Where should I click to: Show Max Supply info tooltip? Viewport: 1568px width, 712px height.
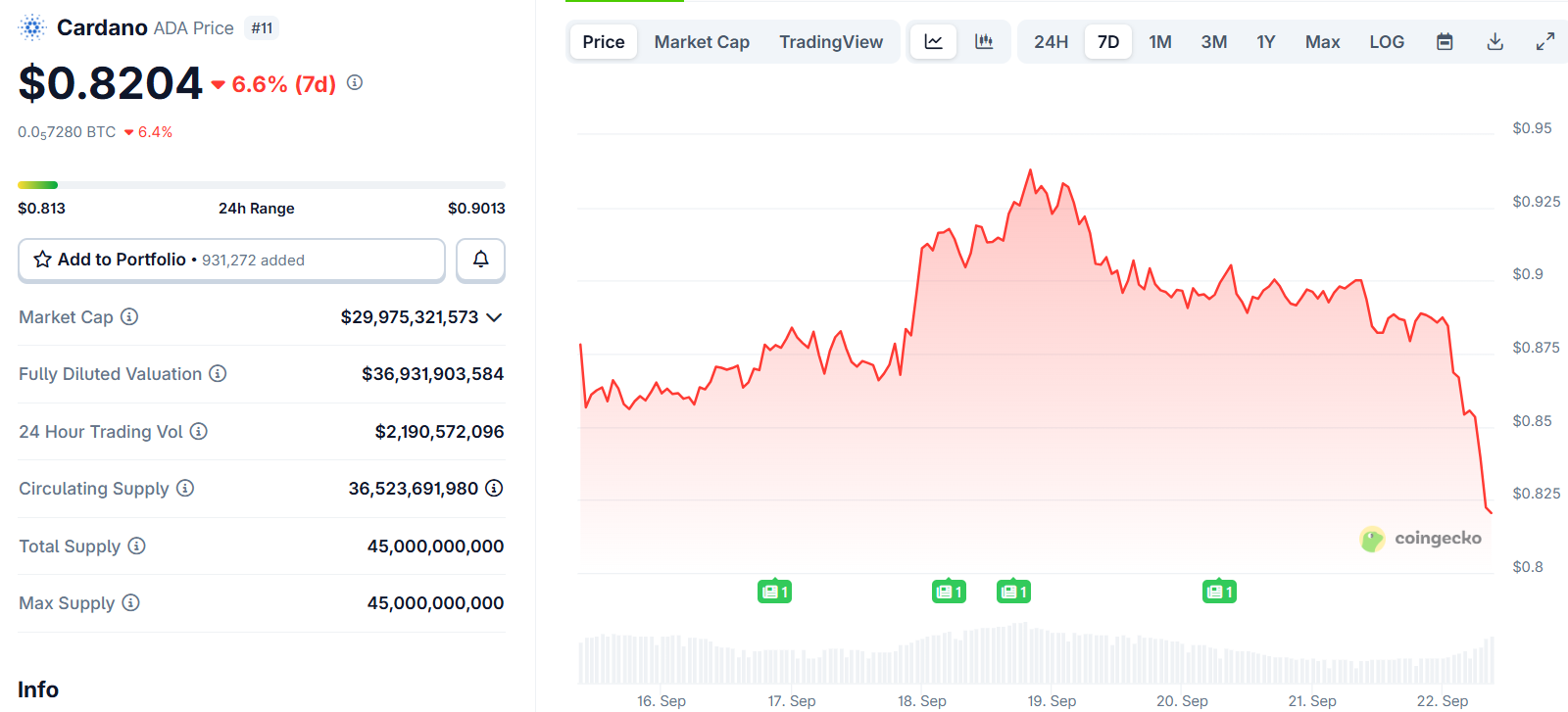pos(130,602)
